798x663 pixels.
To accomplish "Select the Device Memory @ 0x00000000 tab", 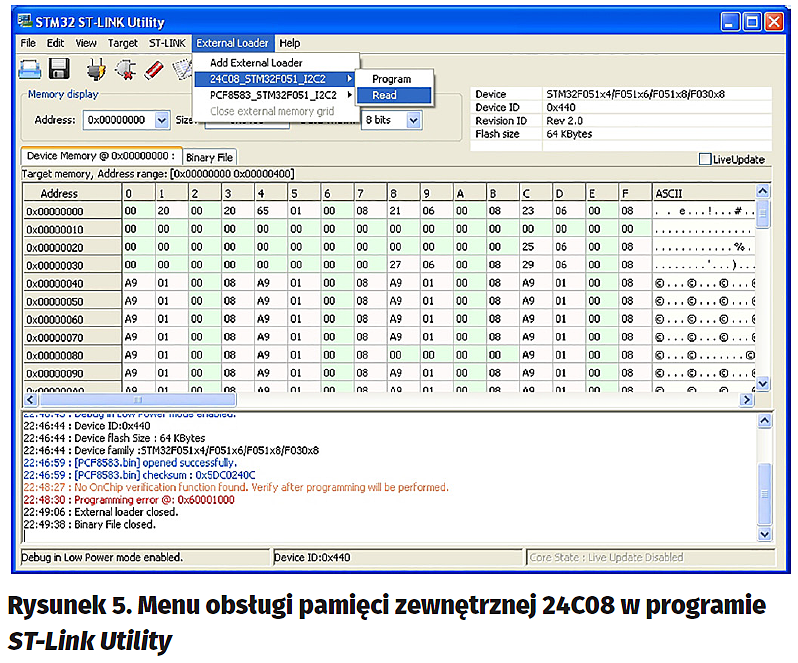I will coord(100,156).
